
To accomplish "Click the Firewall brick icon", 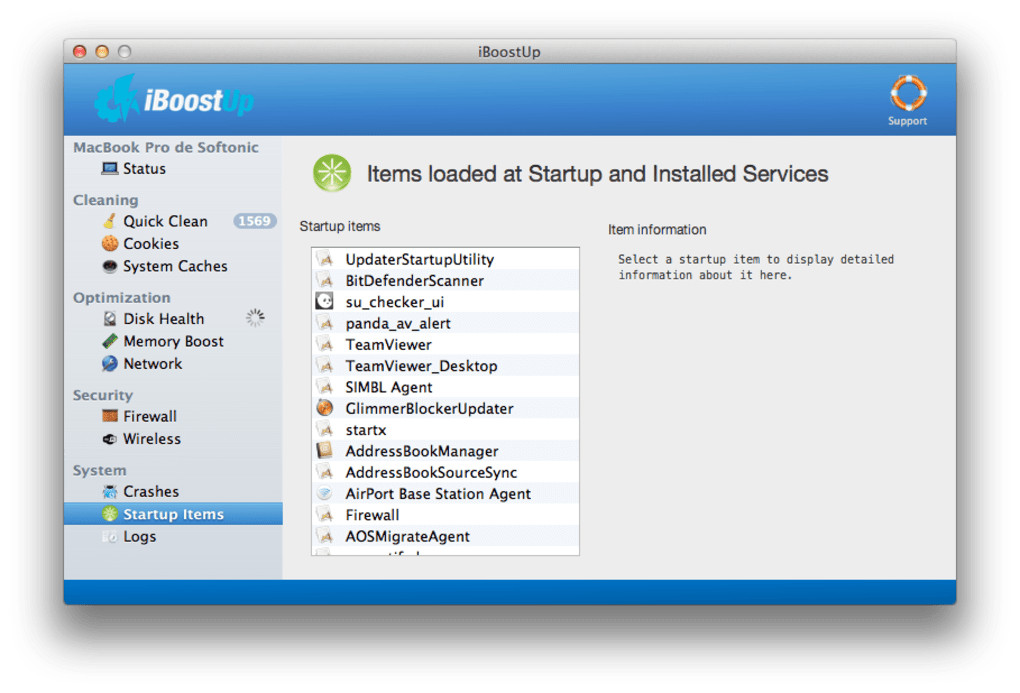I will click(110, 416).
